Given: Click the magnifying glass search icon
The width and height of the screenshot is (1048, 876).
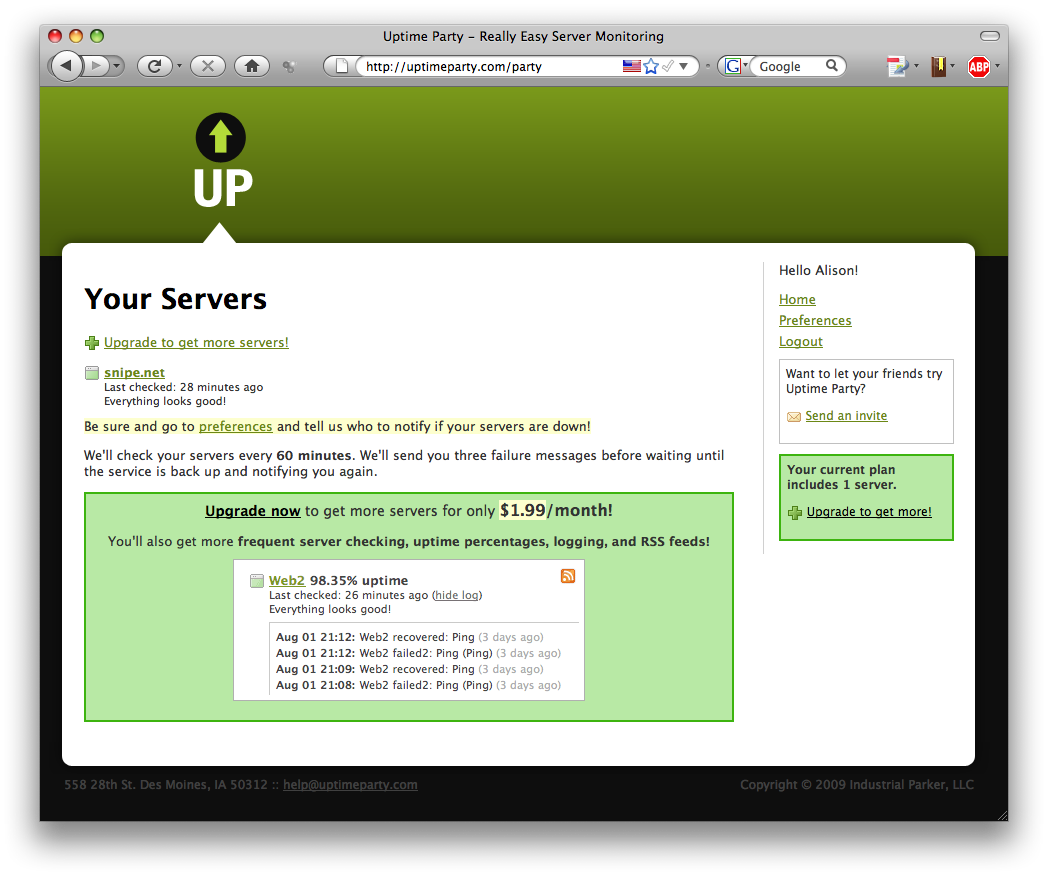Looking at the screenshot, I should coord(831,65).
